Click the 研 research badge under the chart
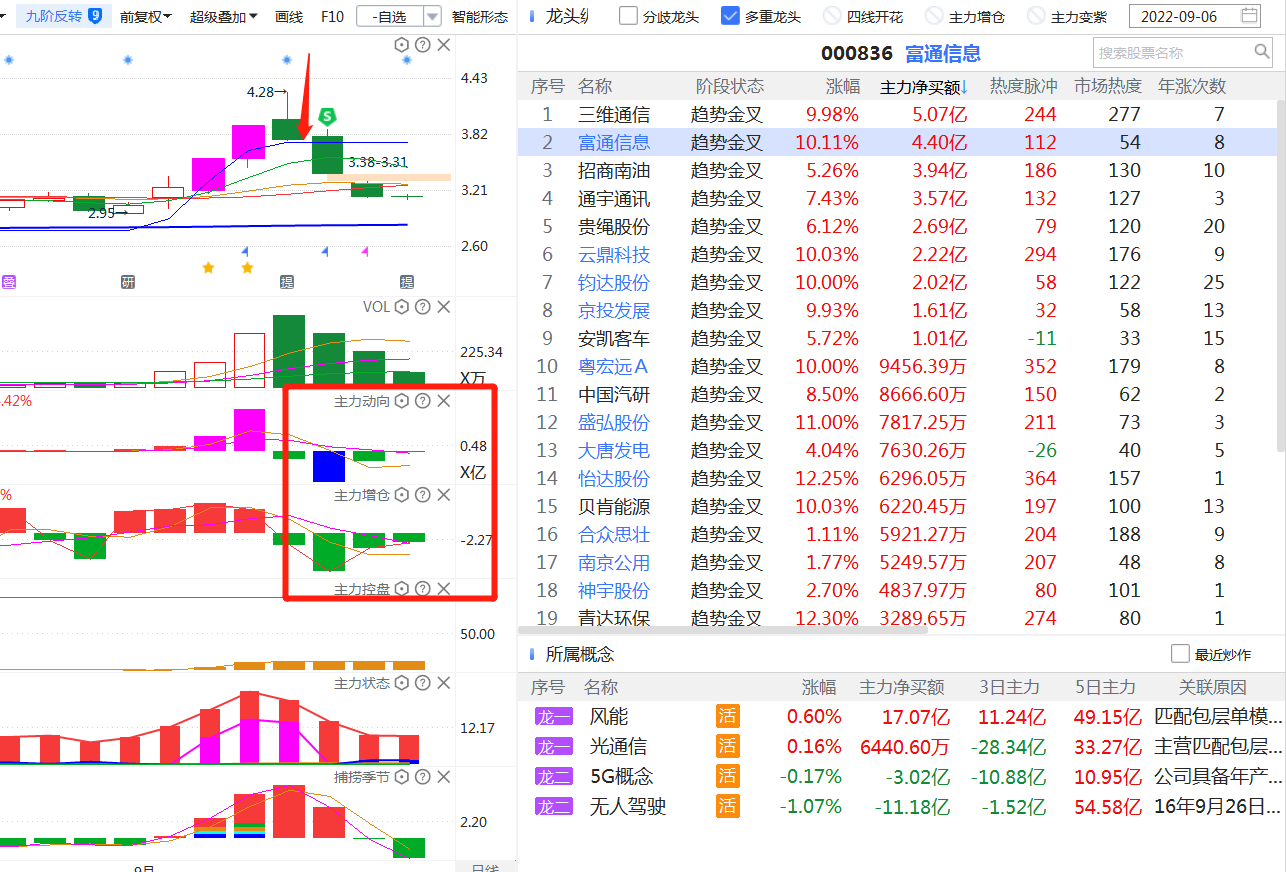Viewport: 1286px width, 872px height. [x=127, y=282]
